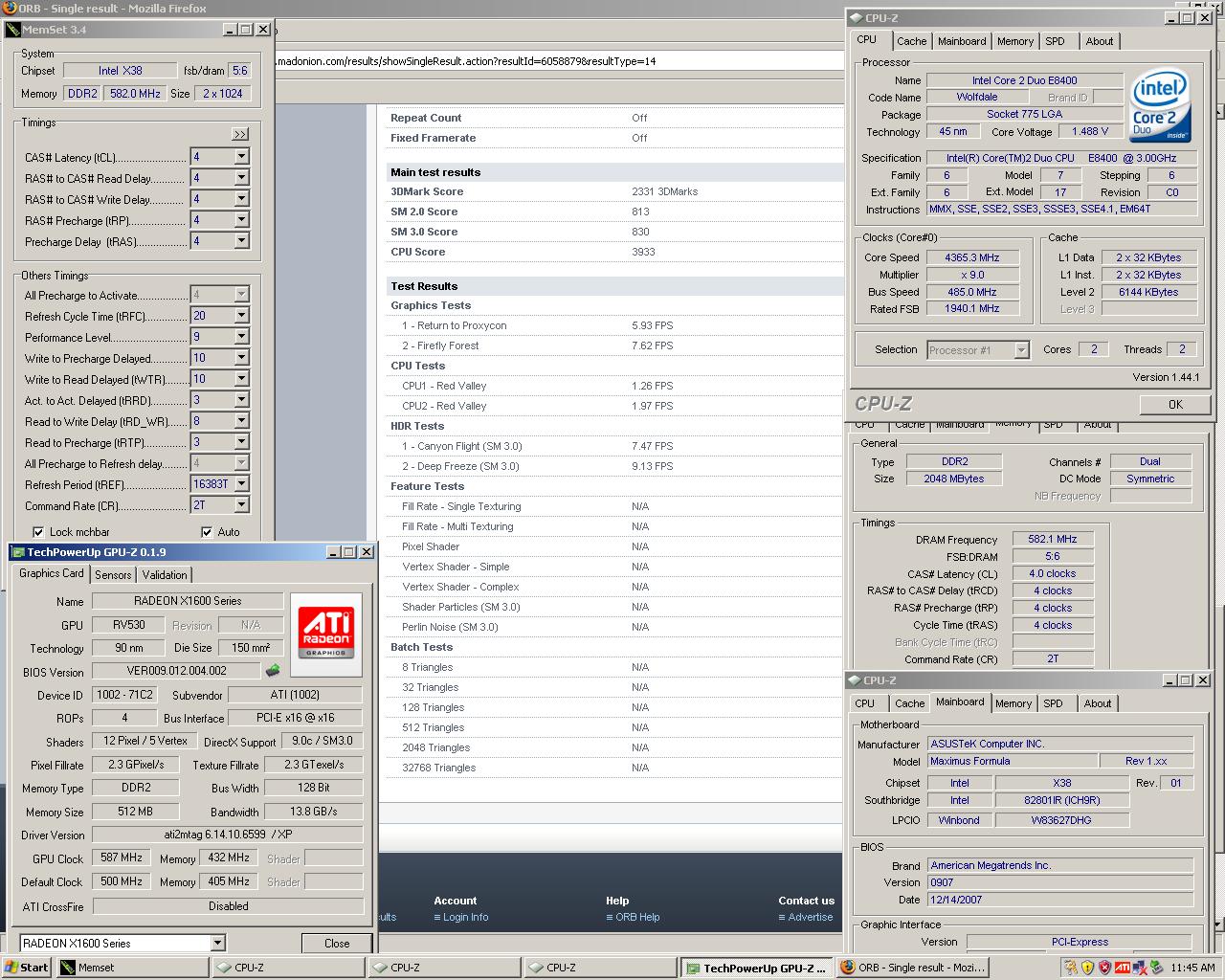Click the ATI tray icon in system tray
This screenshot has width=1225, height=980.
click(1123, 968)
